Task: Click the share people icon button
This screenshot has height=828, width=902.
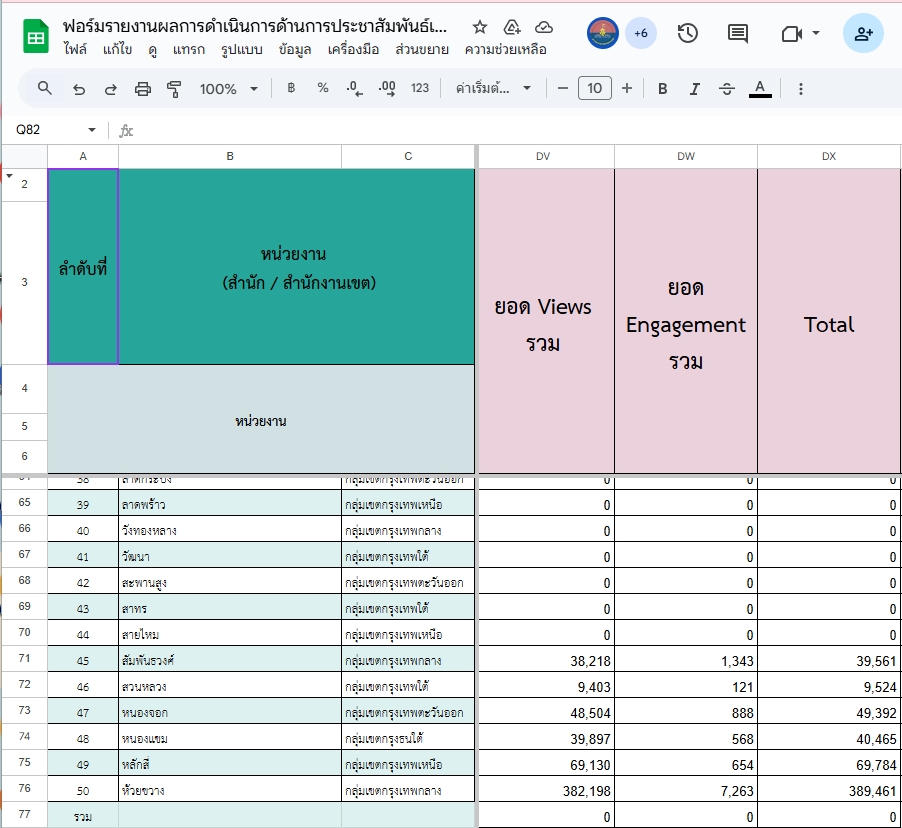Action: (862, 33)
